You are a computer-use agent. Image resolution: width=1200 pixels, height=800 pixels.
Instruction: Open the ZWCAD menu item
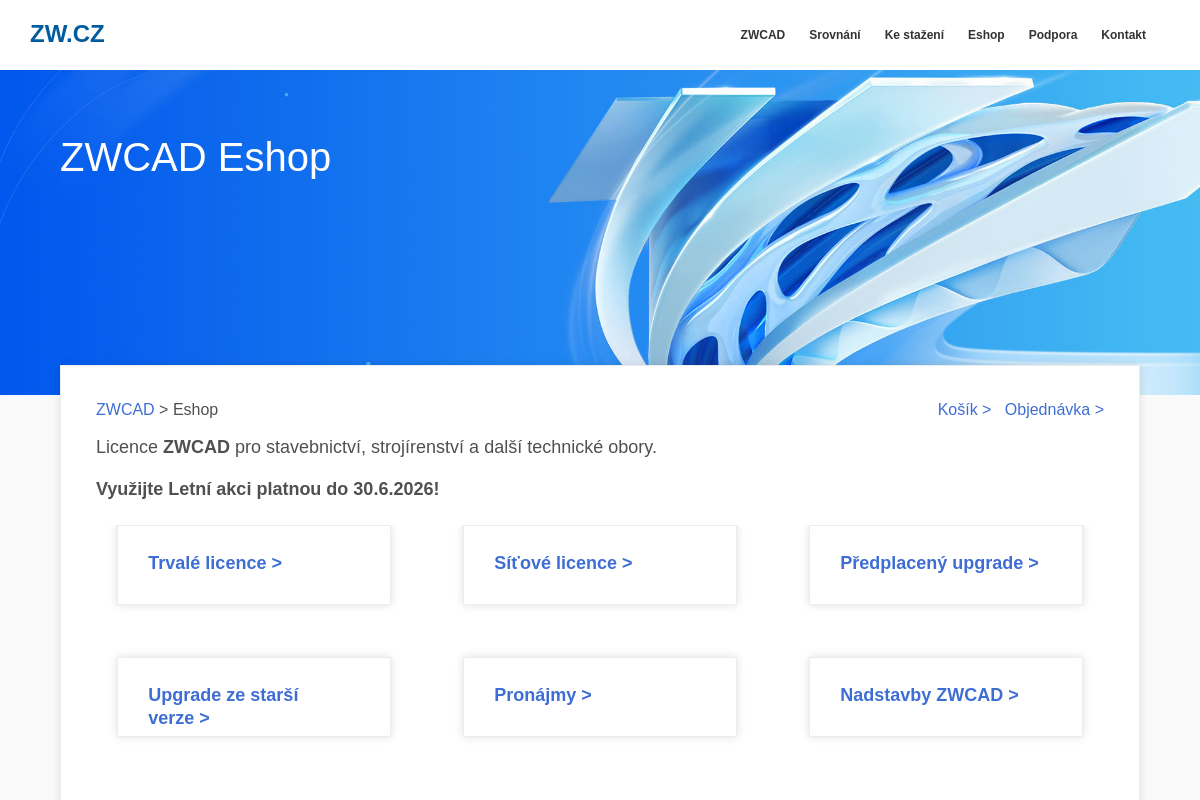coord(763,35)
